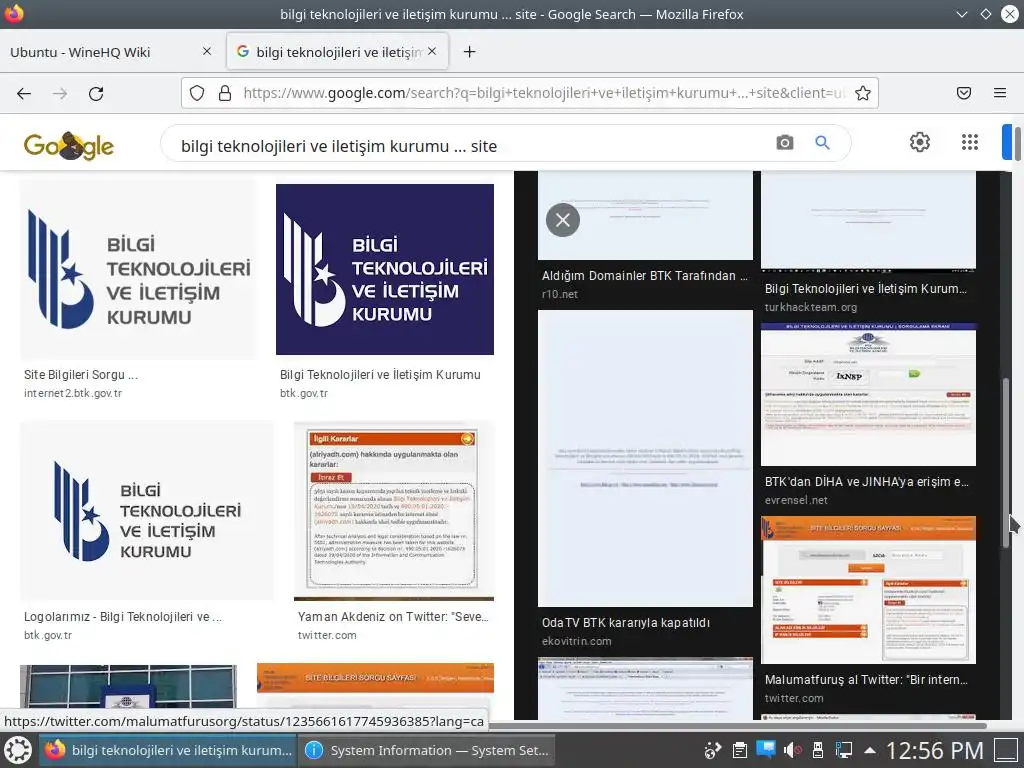Click 'Aldığım Domainler BTK Tarafından' caption
The image size is (1024, 768).
(645, 276)
